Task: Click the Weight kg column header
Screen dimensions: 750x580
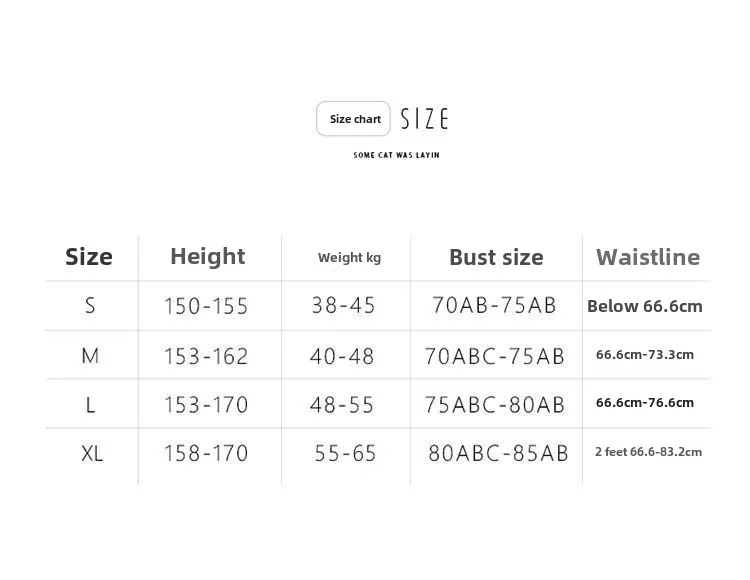Action: tap(349, 258)
